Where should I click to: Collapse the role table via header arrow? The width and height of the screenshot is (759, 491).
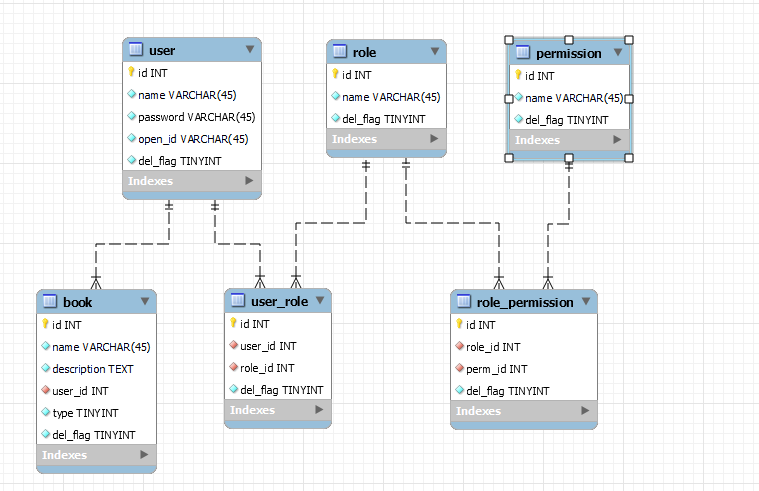[x=434, y=52]
